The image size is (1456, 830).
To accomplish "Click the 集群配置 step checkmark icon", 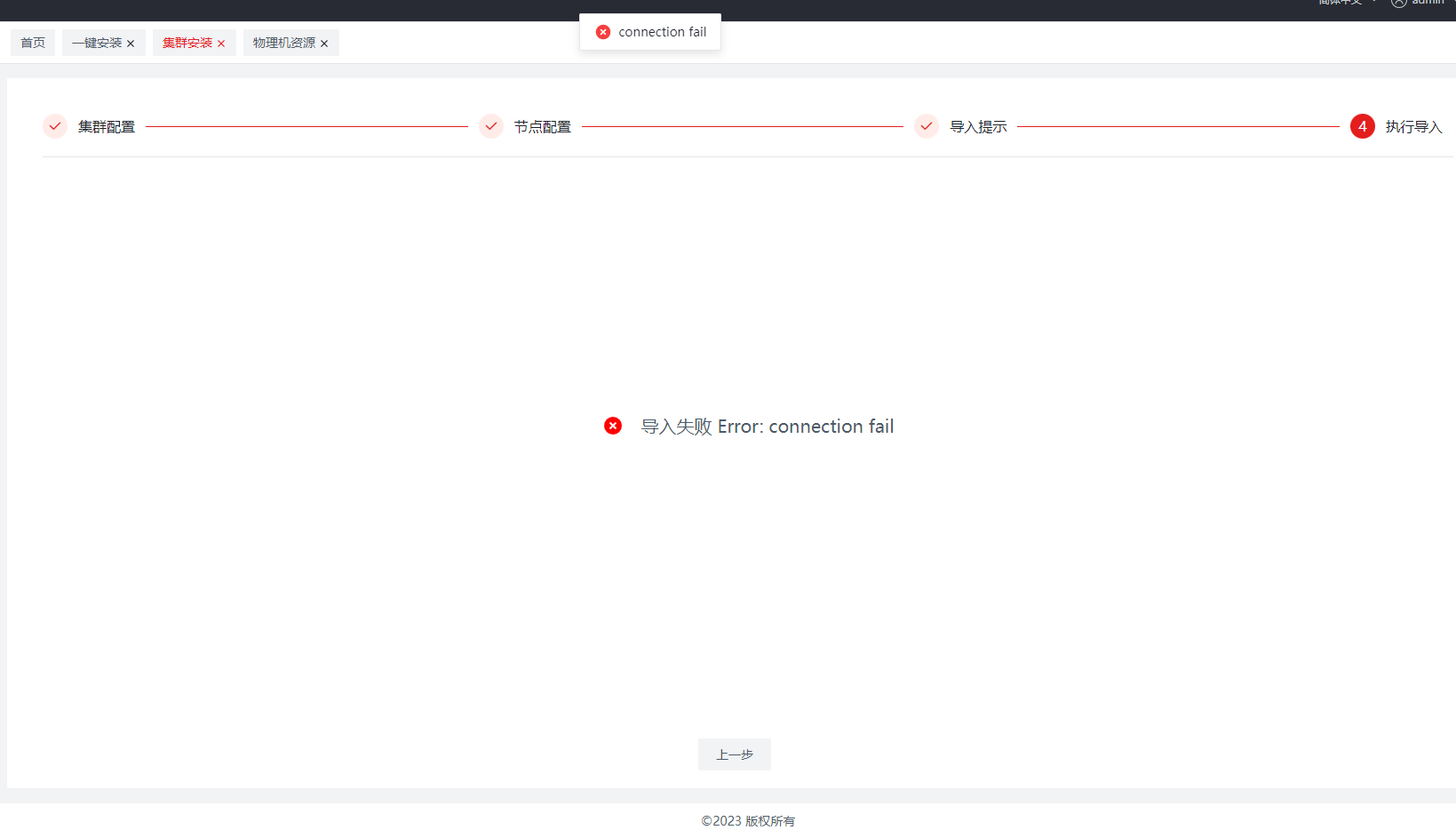I will click(x=55, y=126).
